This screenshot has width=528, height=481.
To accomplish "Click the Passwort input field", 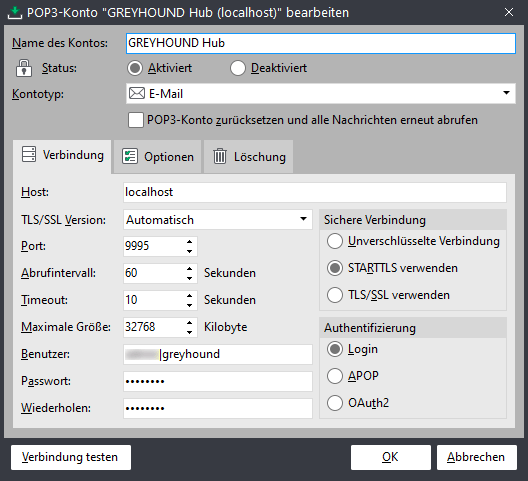I will (x=218, y=381).
